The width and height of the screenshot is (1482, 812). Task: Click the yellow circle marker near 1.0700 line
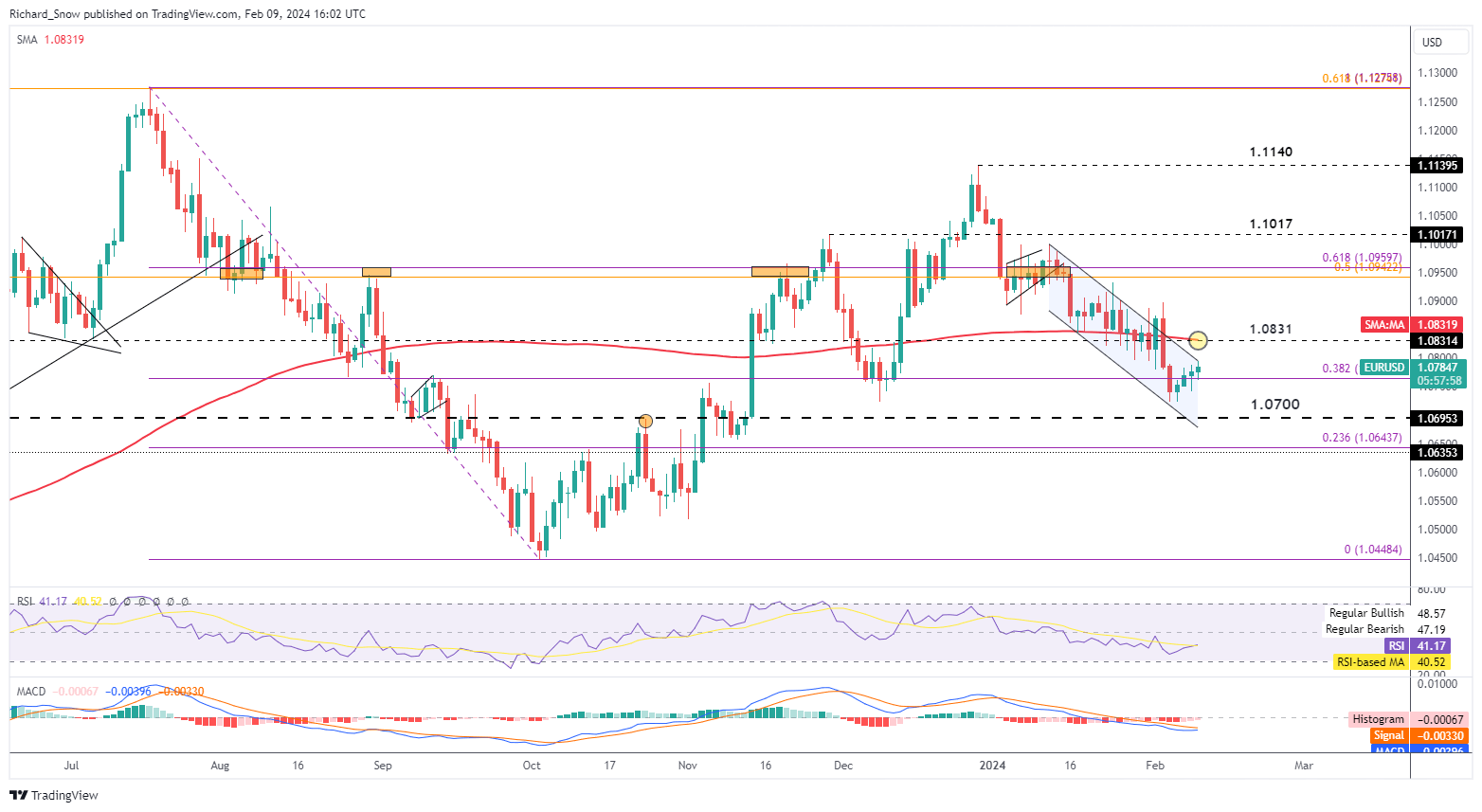click(645, 421)
